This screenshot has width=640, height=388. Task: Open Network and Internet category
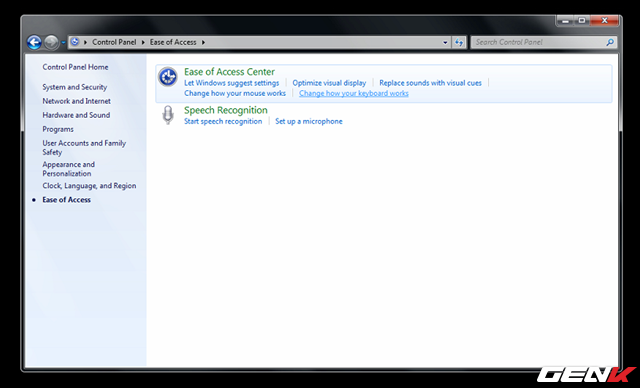coord(76,101)
